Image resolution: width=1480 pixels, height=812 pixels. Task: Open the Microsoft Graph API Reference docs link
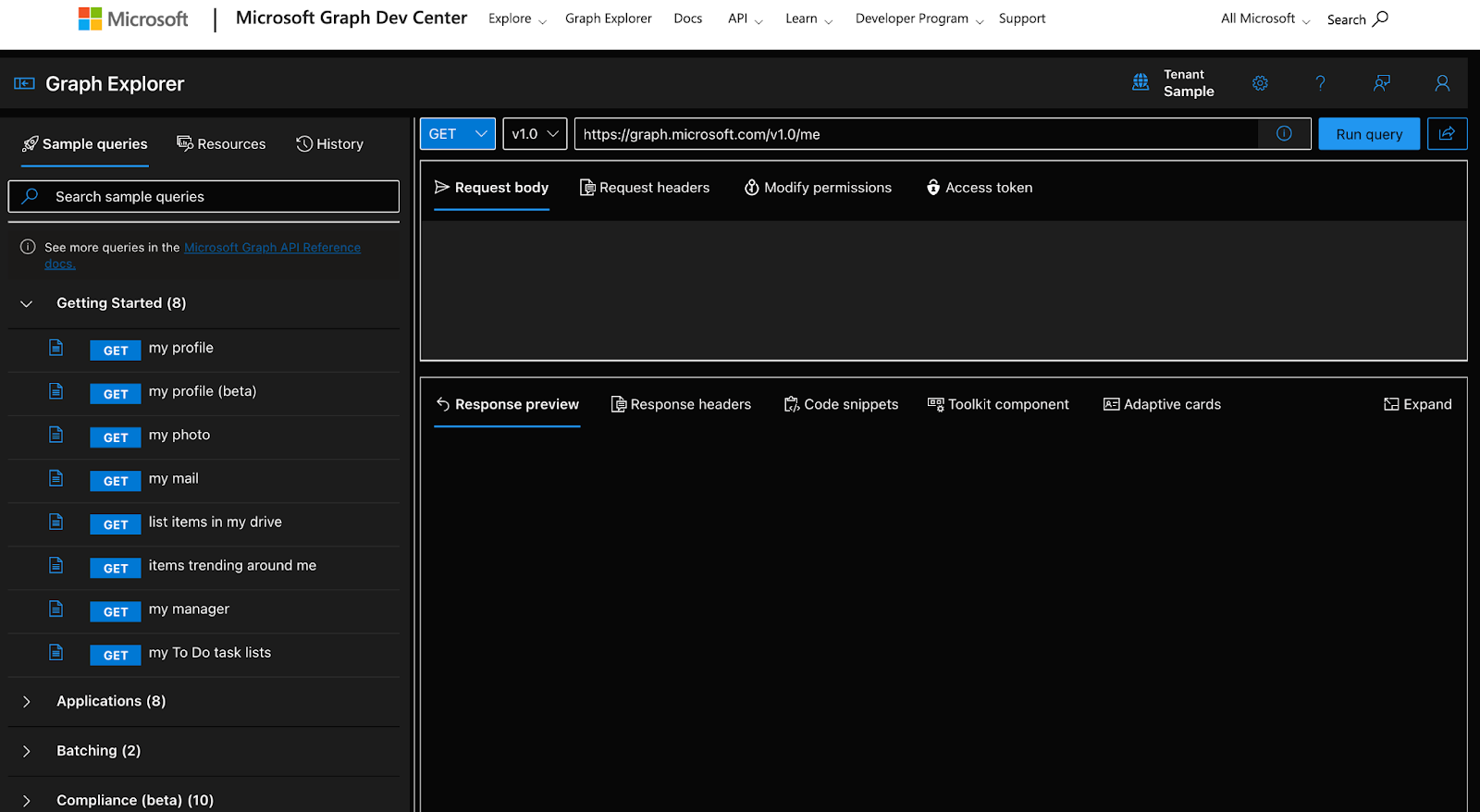click(272, 247)
